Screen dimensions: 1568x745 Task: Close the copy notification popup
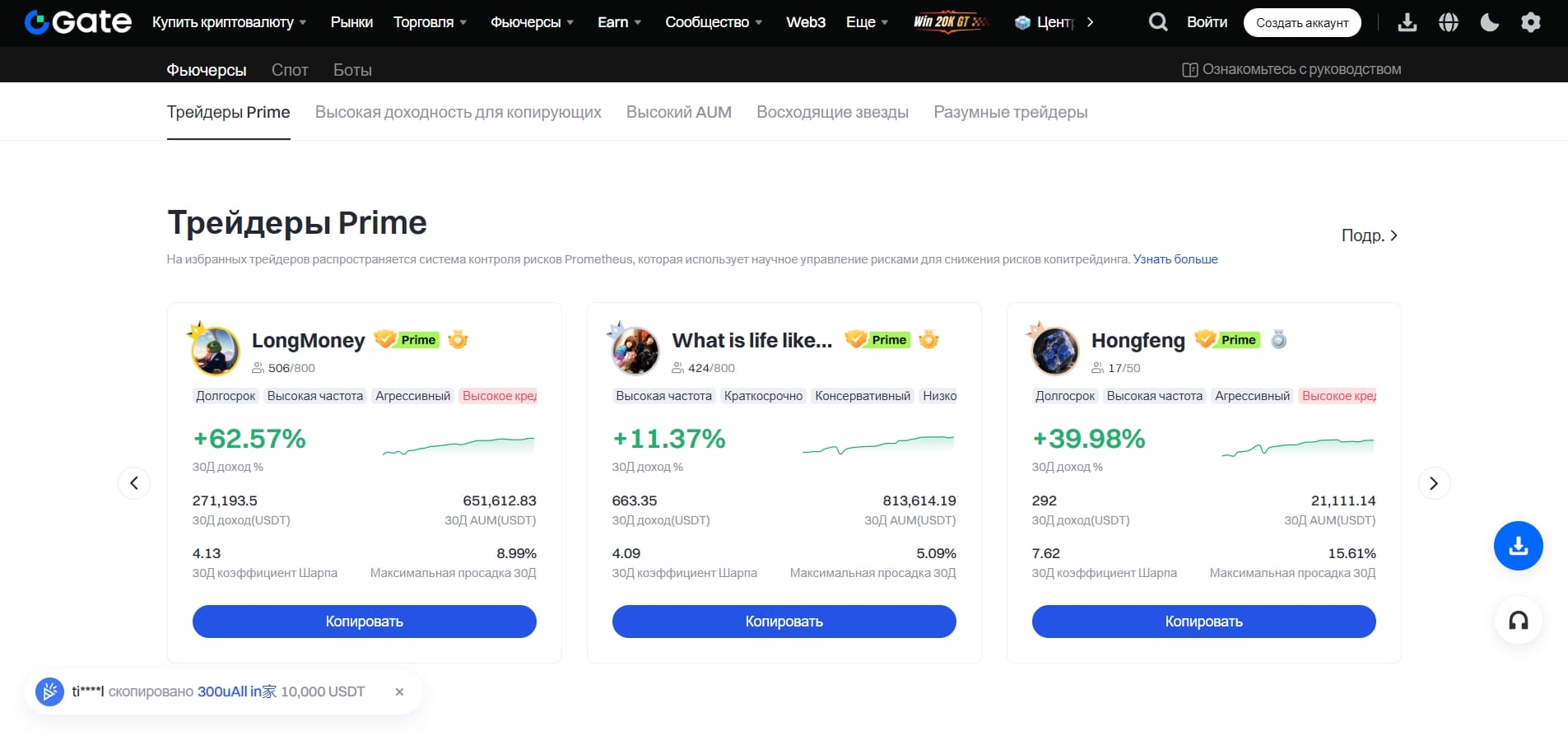click(399, 692)
